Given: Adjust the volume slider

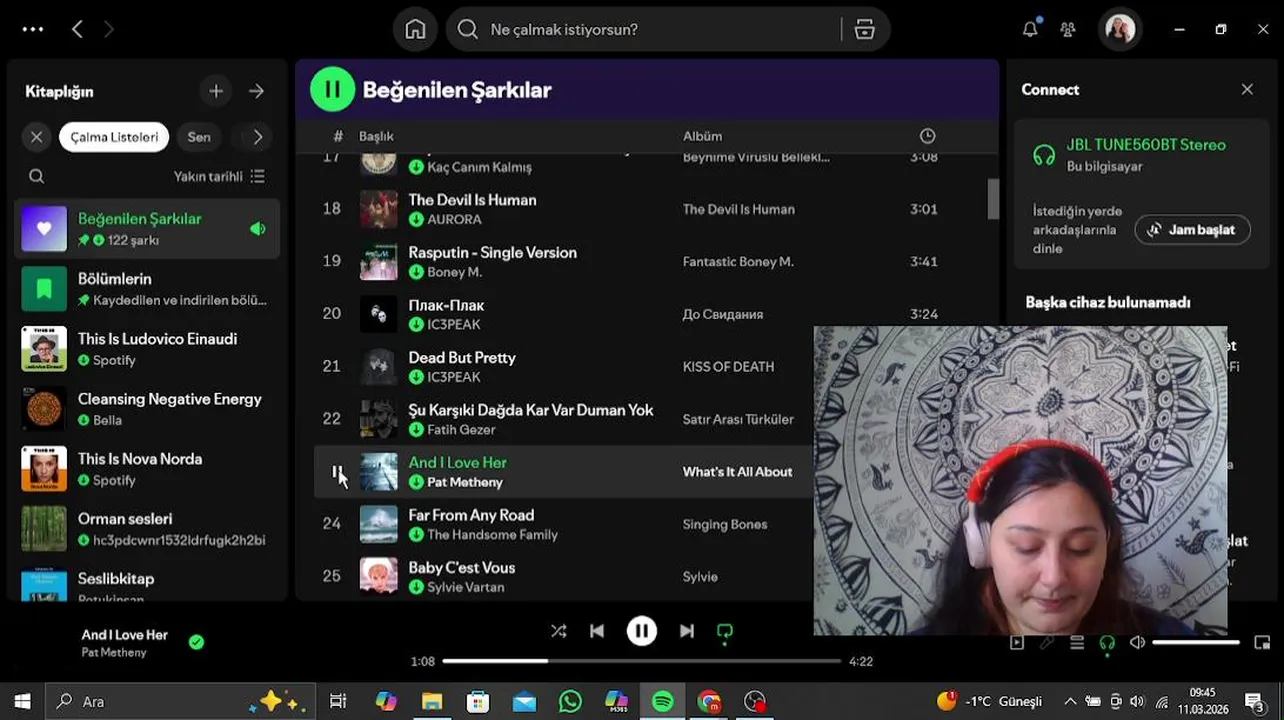Looking at the screenshot, I should point(1196,642).
